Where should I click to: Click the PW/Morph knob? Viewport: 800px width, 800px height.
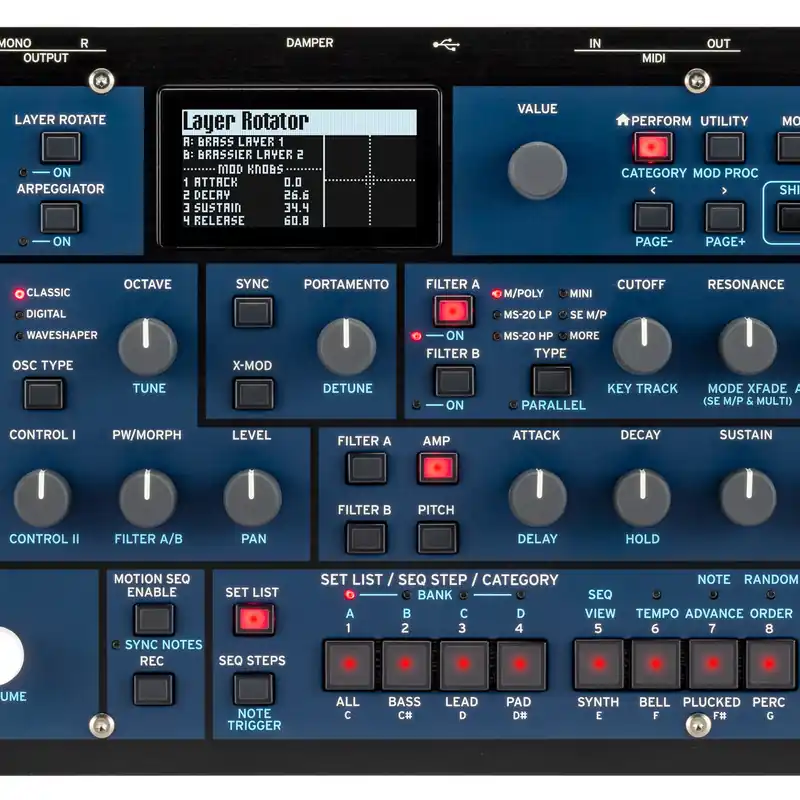[147, 498]
